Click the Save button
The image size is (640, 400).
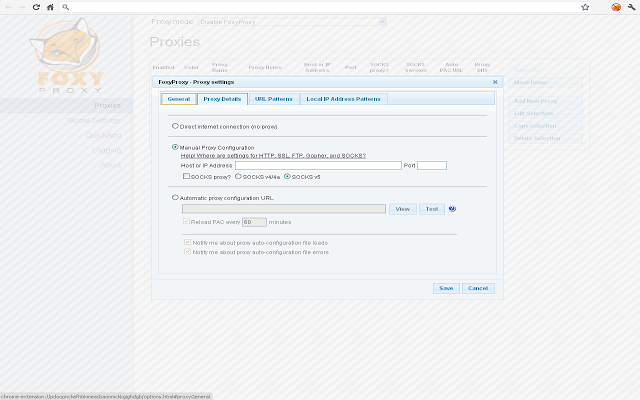pyautogui.click(x=446, y=288)
